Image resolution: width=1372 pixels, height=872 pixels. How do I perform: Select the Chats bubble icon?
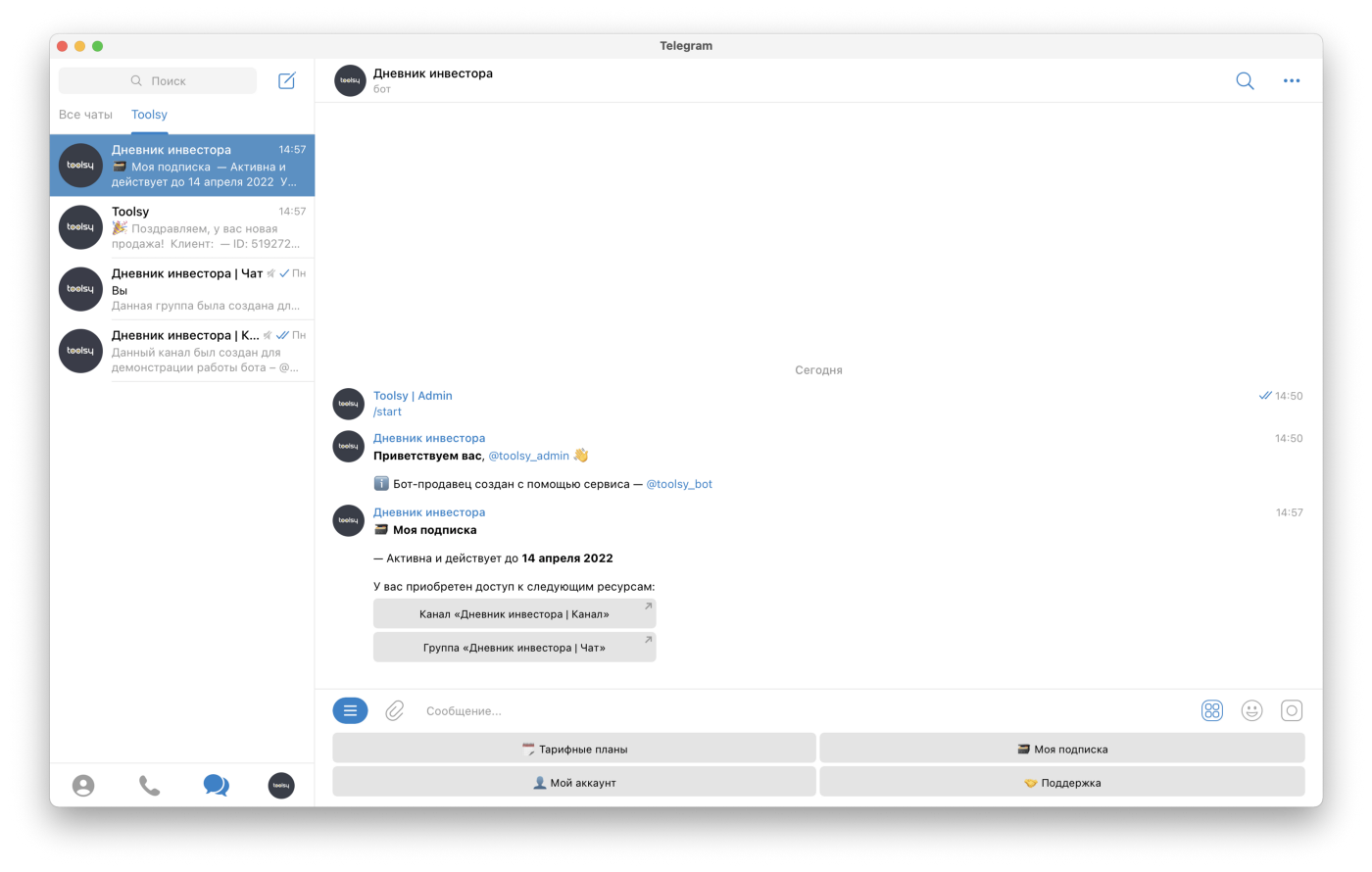216,785
